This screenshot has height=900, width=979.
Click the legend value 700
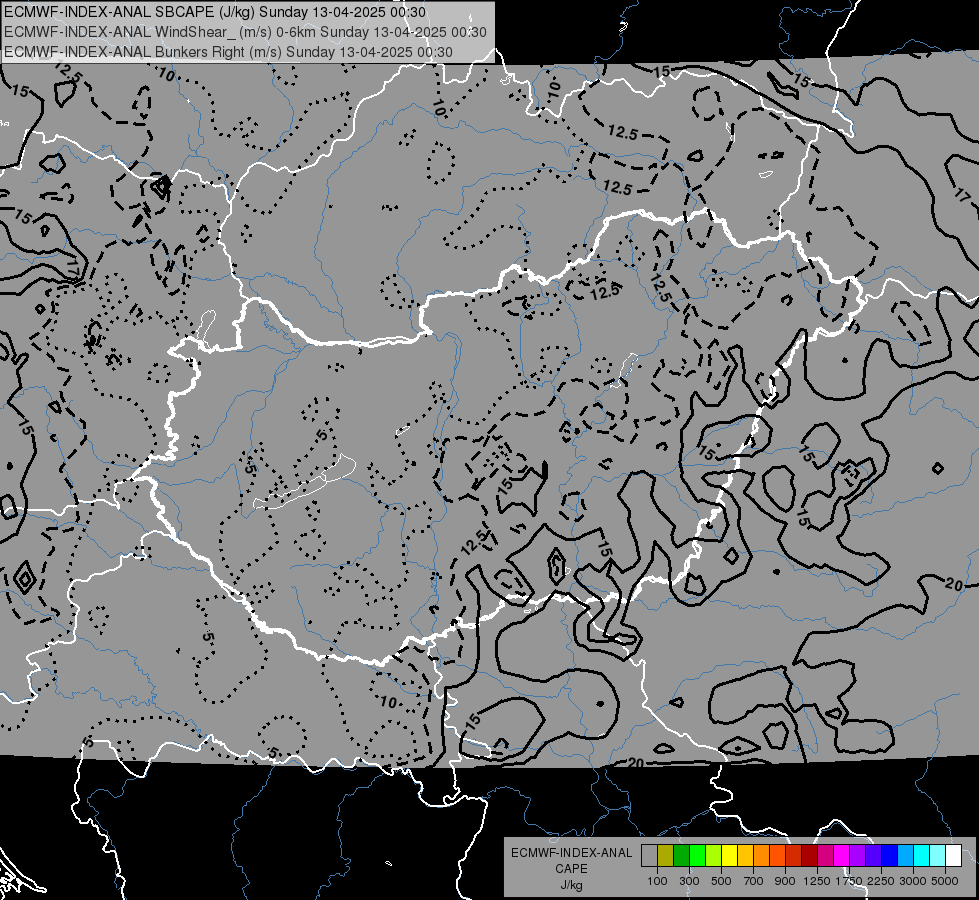(754, 881)
